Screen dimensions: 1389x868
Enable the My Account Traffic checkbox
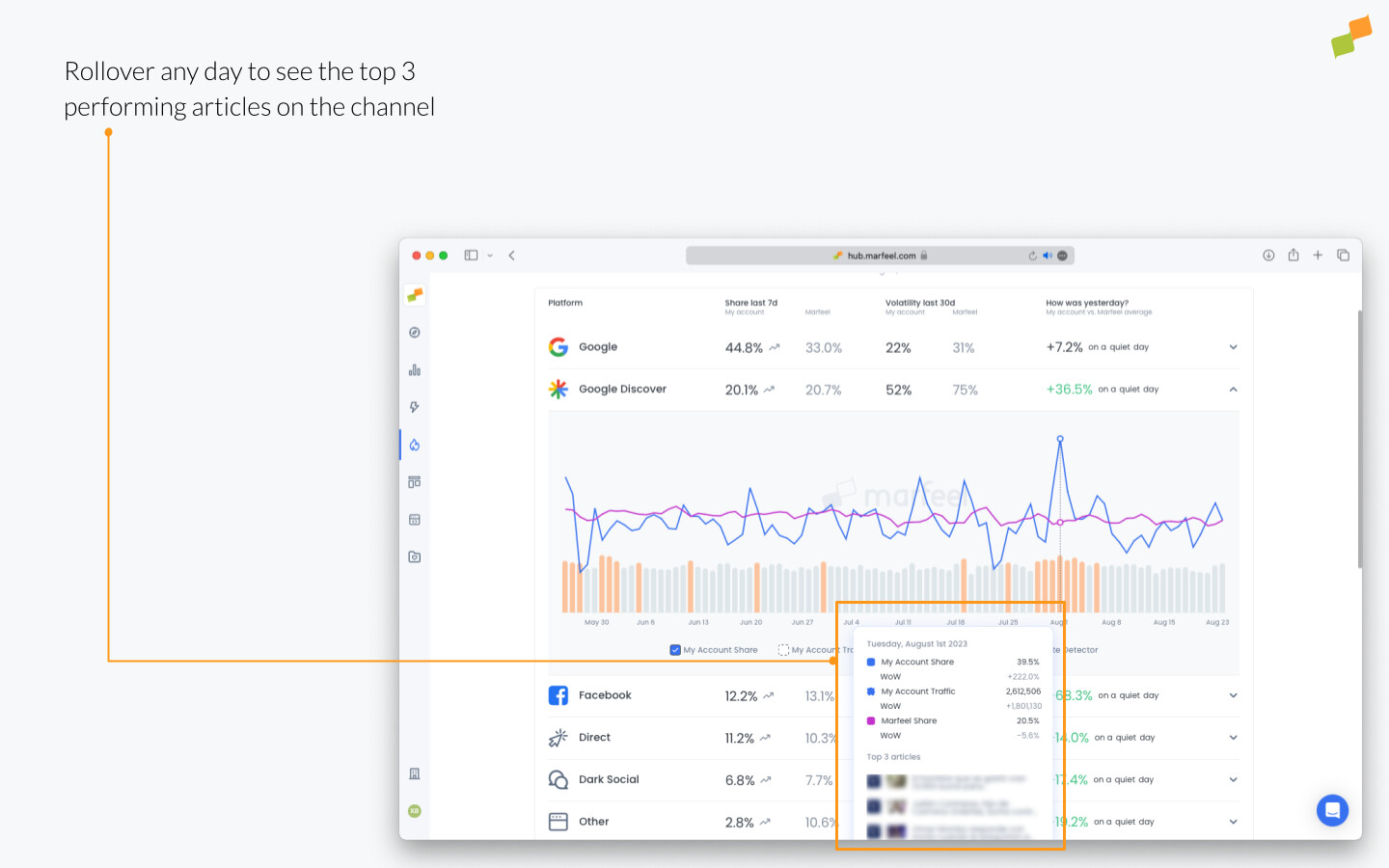tap(783, 649)
